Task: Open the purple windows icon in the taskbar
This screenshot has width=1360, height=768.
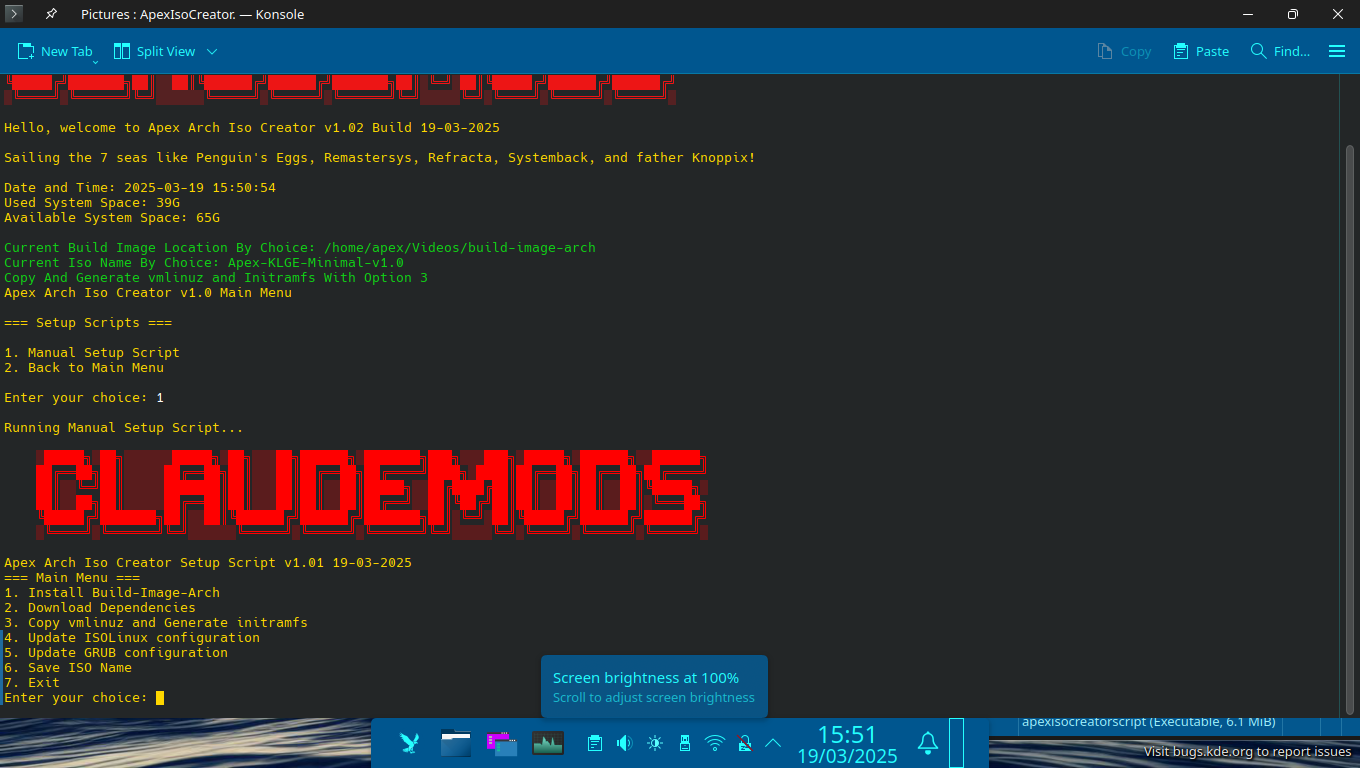Action: pos(502,743)
